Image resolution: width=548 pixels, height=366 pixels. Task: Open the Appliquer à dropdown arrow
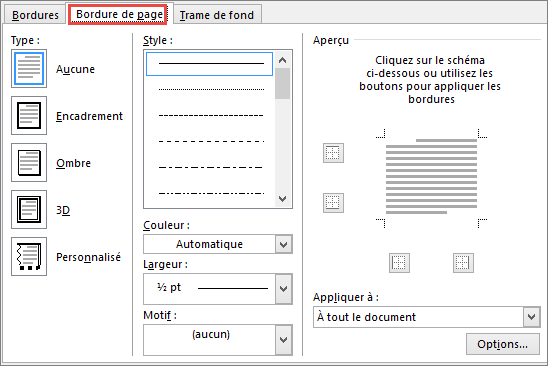tap(532, 317)
